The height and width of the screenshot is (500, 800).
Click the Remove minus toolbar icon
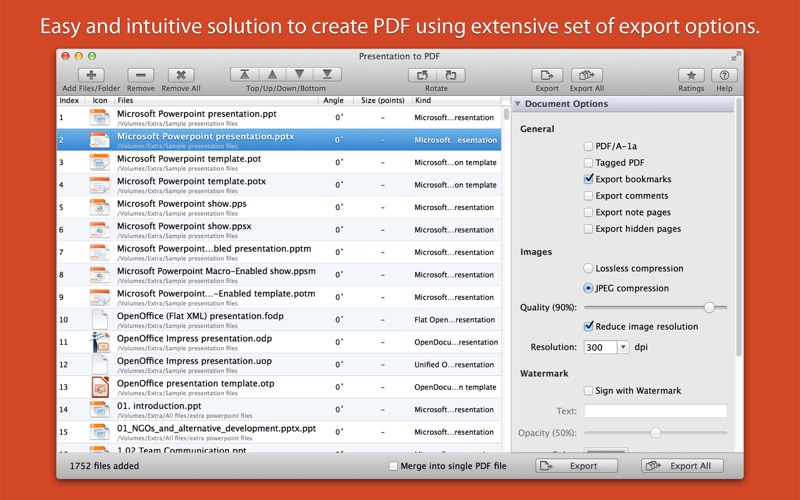coord(140,75)
